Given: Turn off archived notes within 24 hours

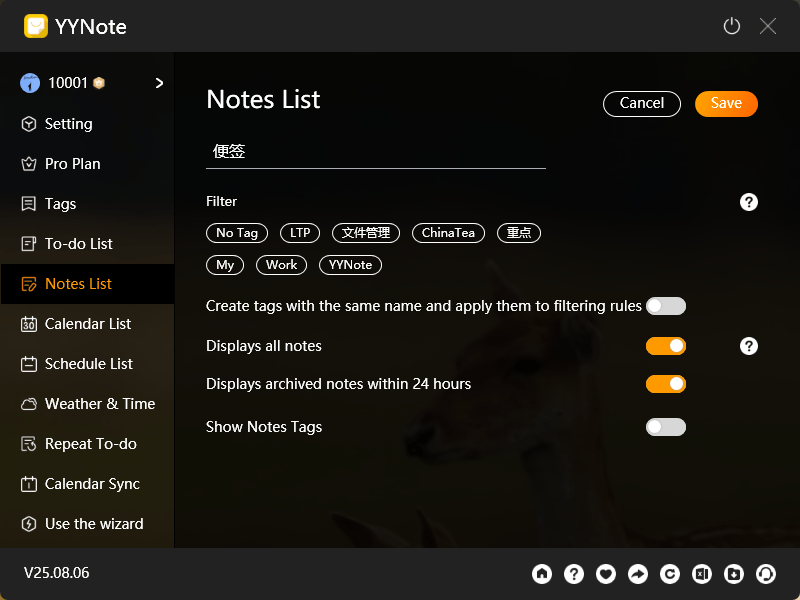Looking at the screenshot, I should click(x=666, y=384).
